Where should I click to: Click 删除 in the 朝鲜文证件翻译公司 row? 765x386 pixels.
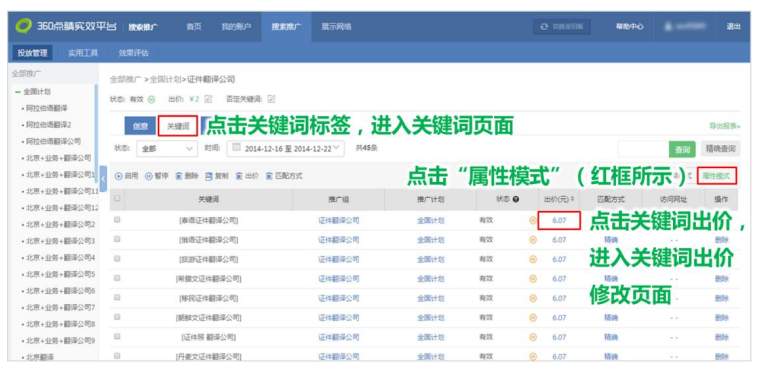[722, 318]
